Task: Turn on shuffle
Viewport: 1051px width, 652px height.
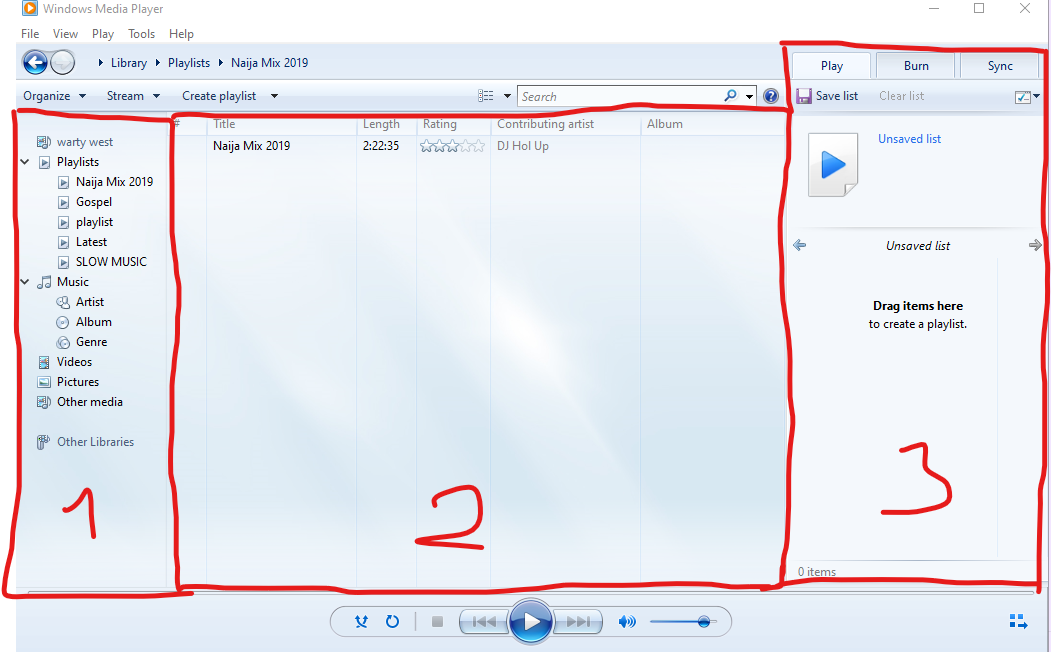Action: 361,622
